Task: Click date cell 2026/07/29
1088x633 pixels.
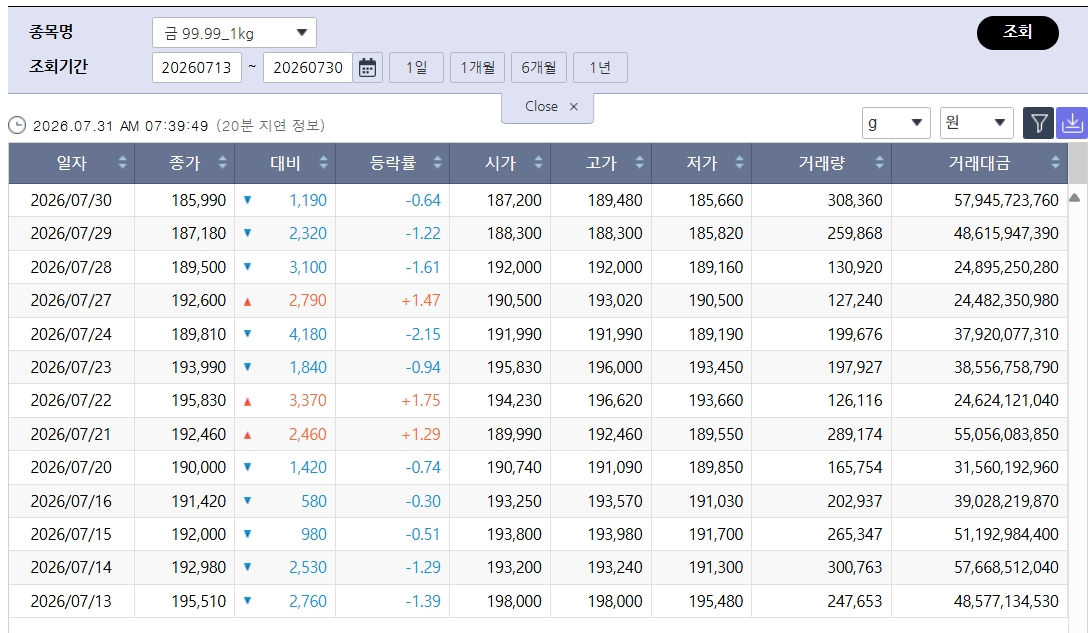Action: (x=71, y=233)
